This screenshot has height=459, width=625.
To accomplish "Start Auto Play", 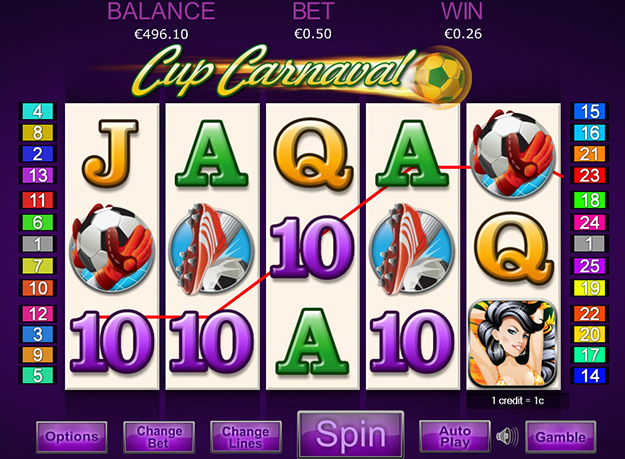I will (455, 436).
